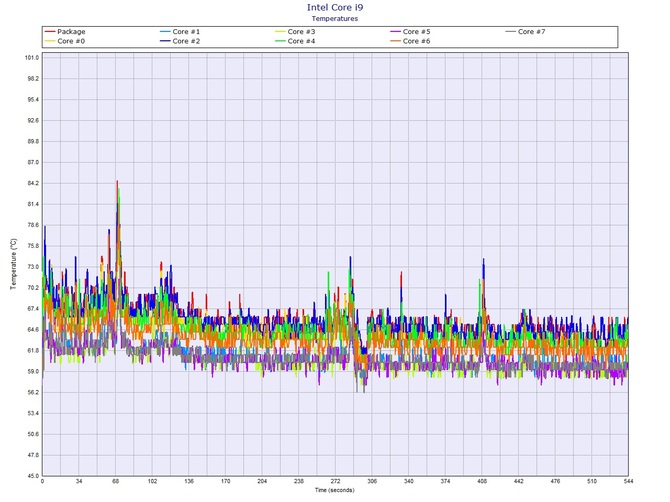
Task: Click the Intel Core i9 chart title
Action: coord(335,7)
